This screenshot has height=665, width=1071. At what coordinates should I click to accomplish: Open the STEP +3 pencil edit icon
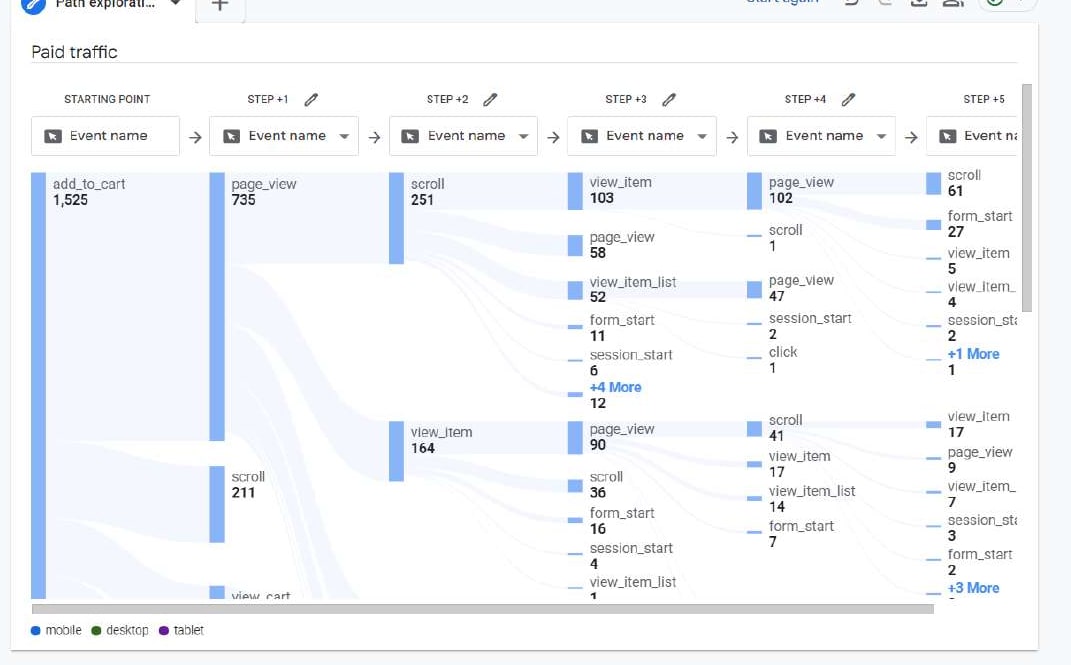point(669,100)
